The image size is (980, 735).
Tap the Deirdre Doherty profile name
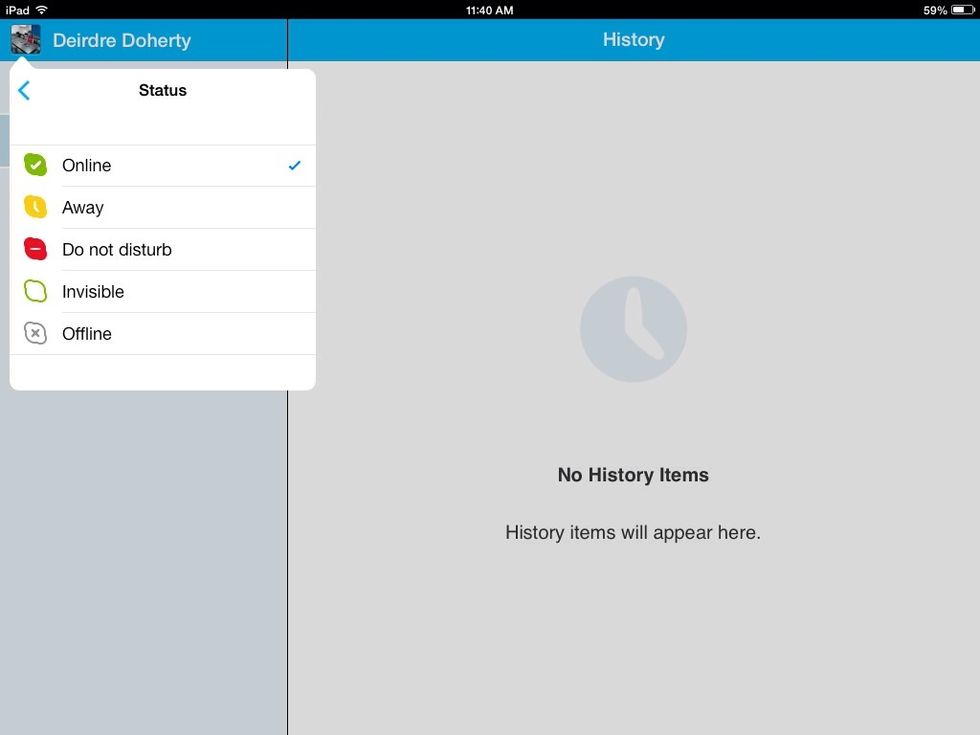tap(121, 40)
